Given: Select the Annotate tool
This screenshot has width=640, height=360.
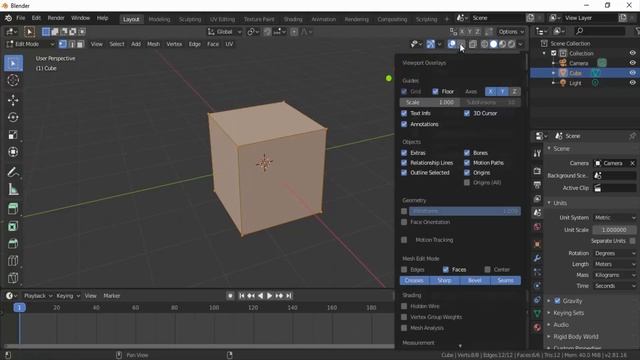Looking at the screenshot, I should pyautogui.click(x=13, y=172).
